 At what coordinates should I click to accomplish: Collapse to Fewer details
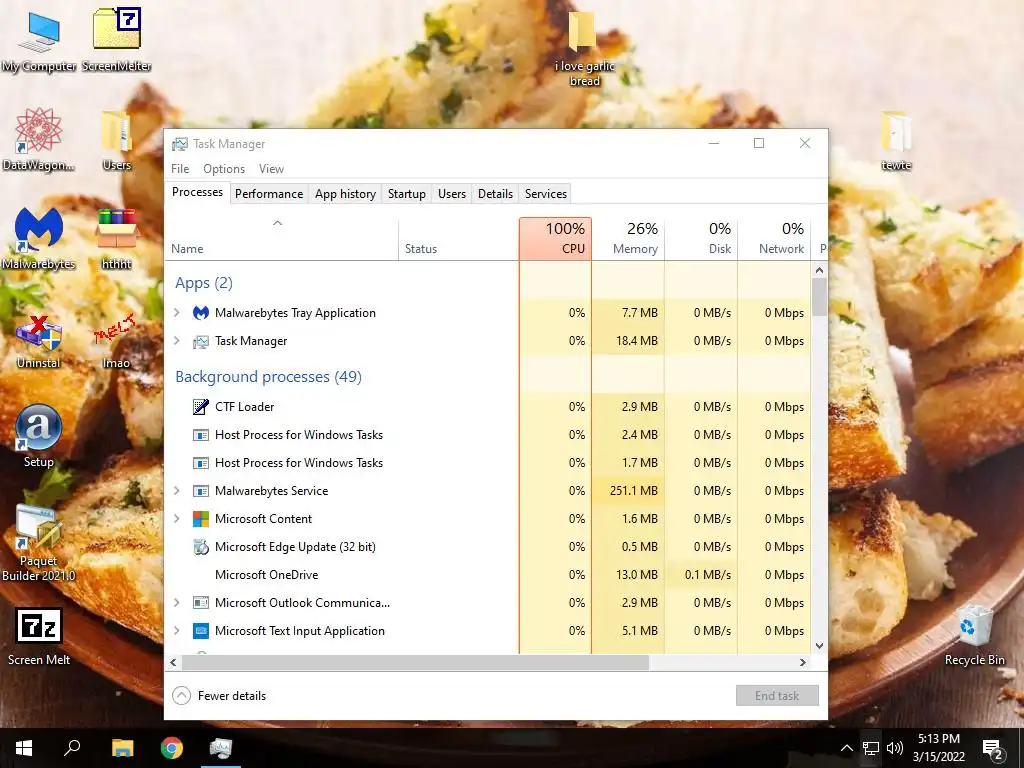click(x=219, y=696)
